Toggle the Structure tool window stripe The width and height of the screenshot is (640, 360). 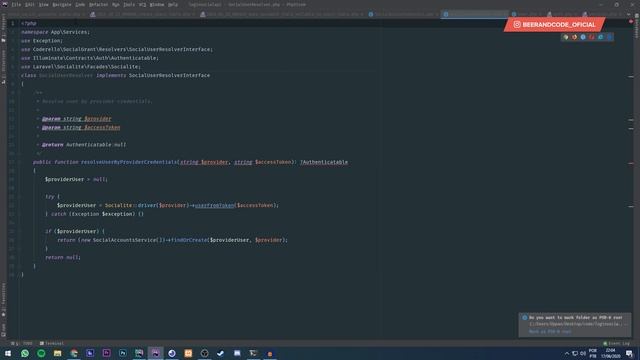3,67
